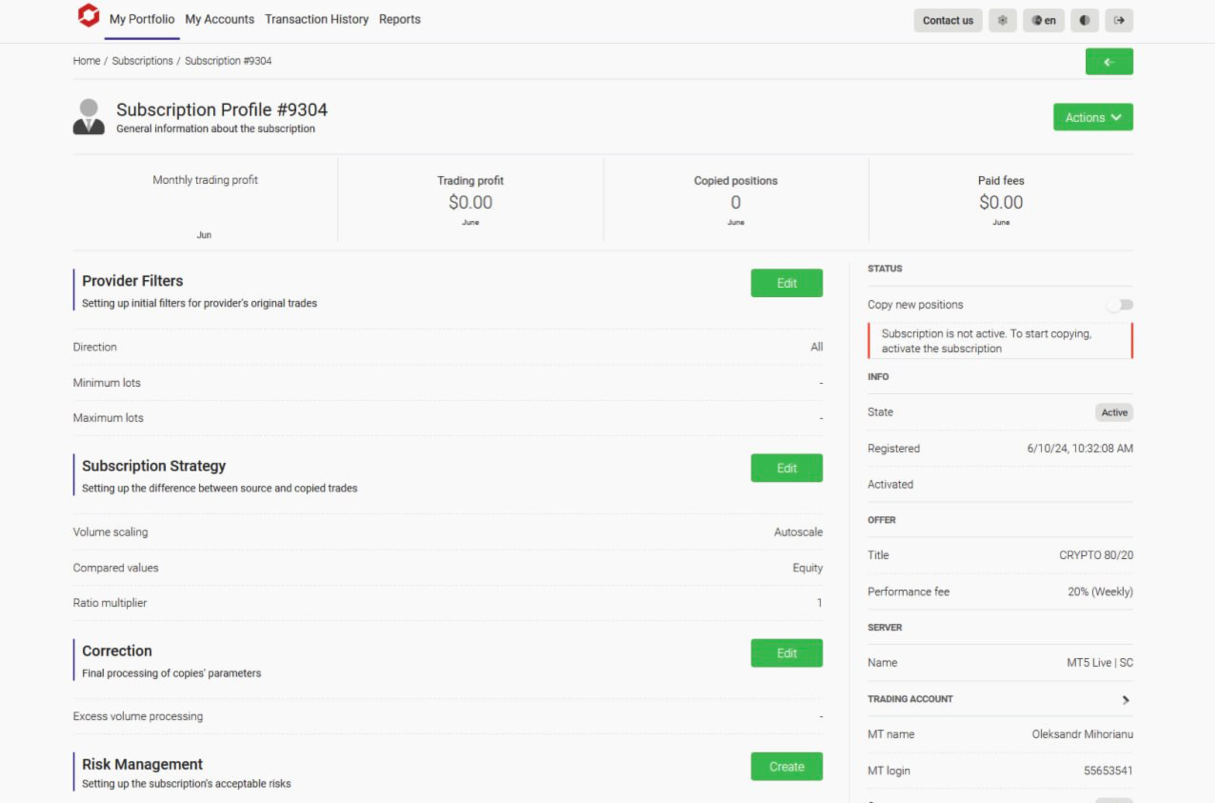Open settings via the gear icon

point(1002,20)
